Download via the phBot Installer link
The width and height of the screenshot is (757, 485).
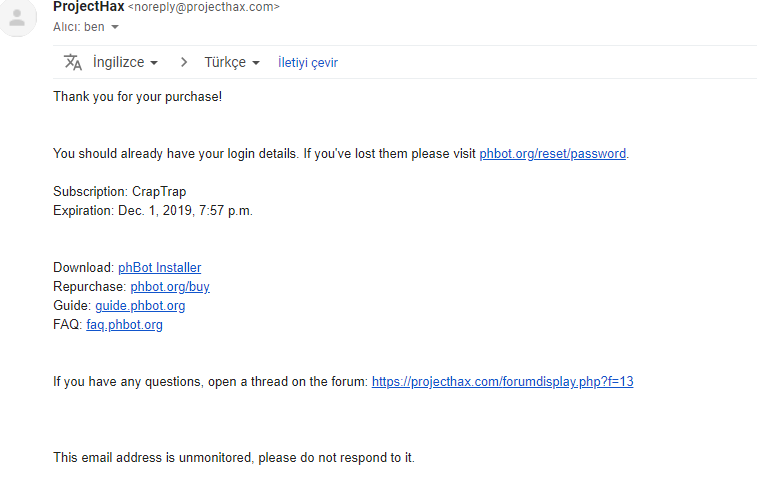tap(159, 268)
